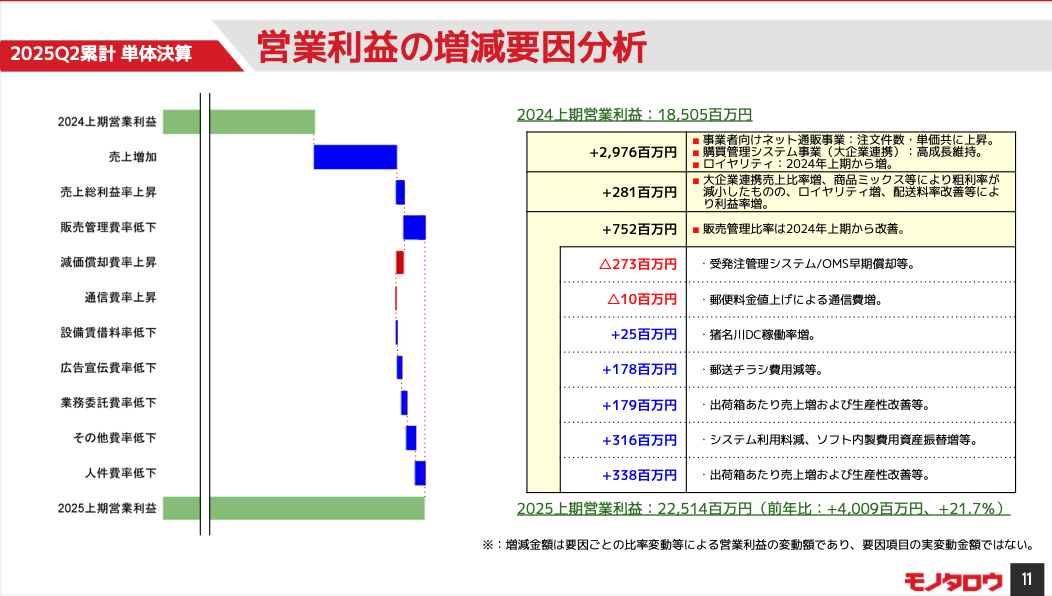
Task: Click the '2025上期営業利益：22,514百万円' summary line
Action: click(764, 509)
